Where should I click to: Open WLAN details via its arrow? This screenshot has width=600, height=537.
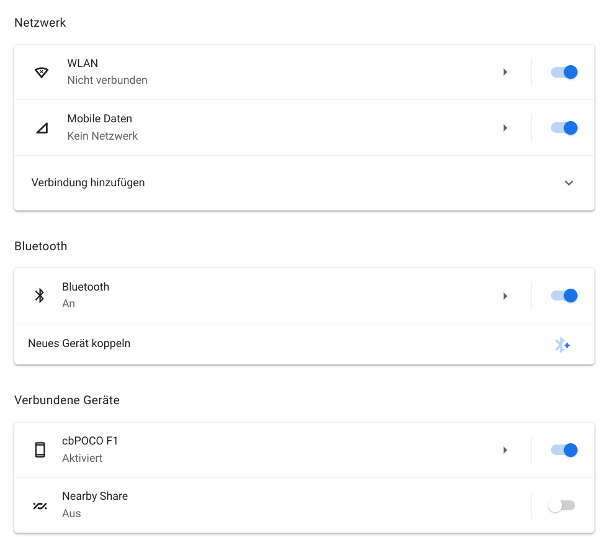pyautogui.click(x=505, y=72)
